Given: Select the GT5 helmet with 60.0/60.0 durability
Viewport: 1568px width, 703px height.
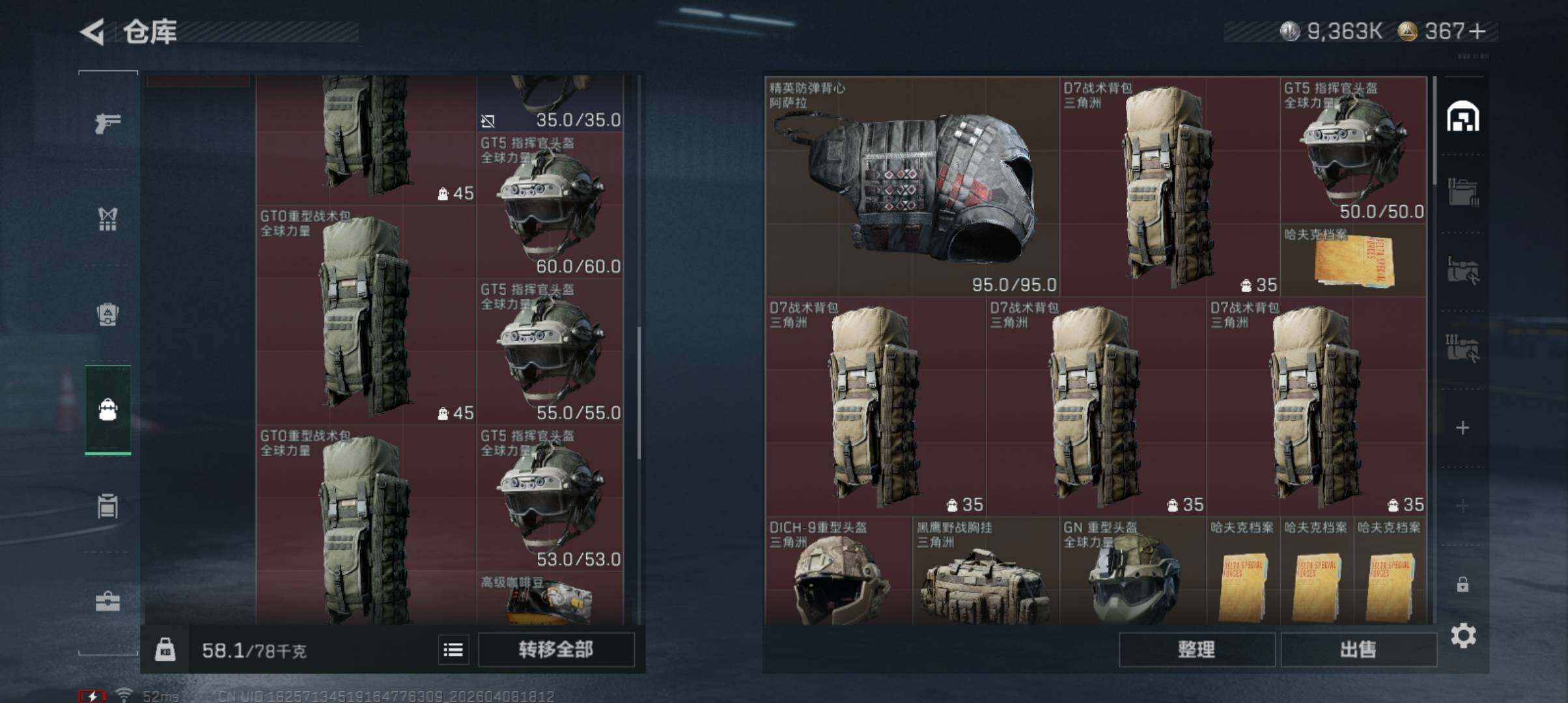Looking at the screenshot, I should (550, 205).
